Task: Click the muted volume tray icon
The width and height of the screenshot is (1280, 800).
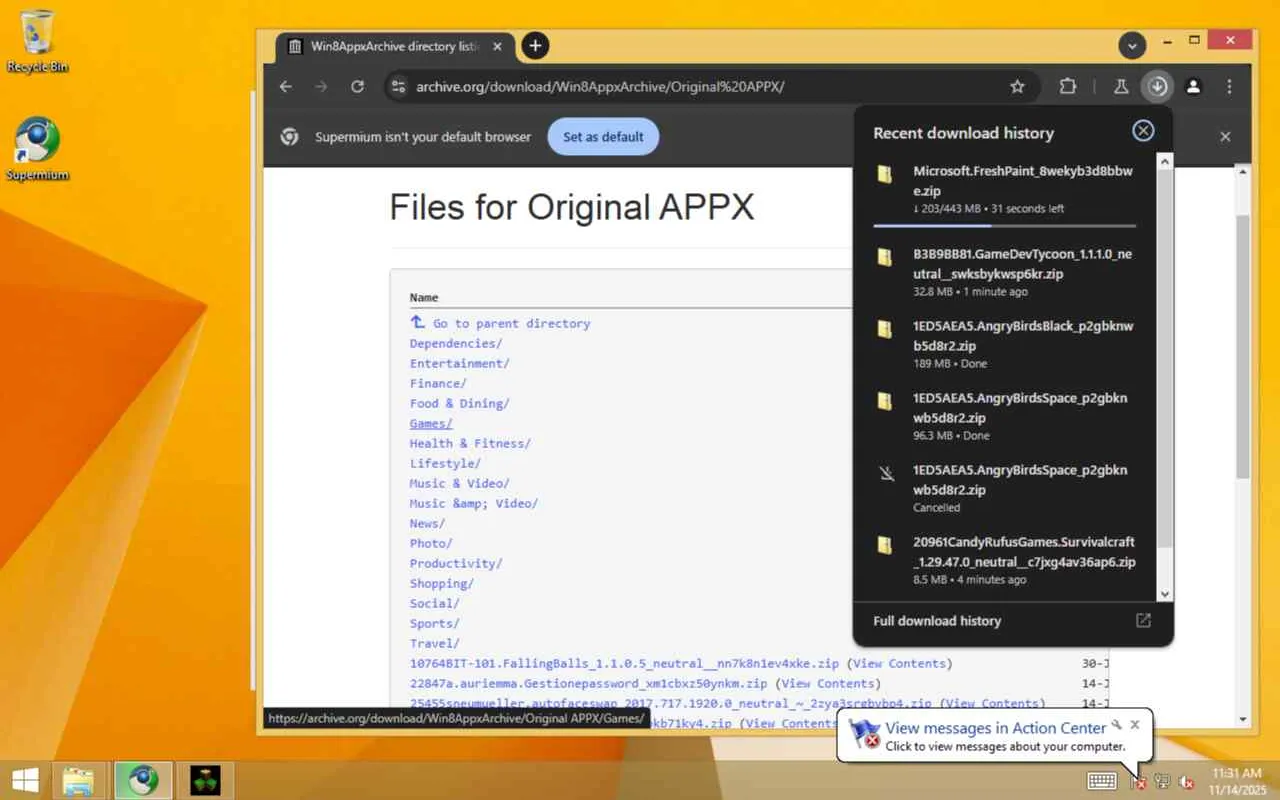Action: coord(1186,781)
